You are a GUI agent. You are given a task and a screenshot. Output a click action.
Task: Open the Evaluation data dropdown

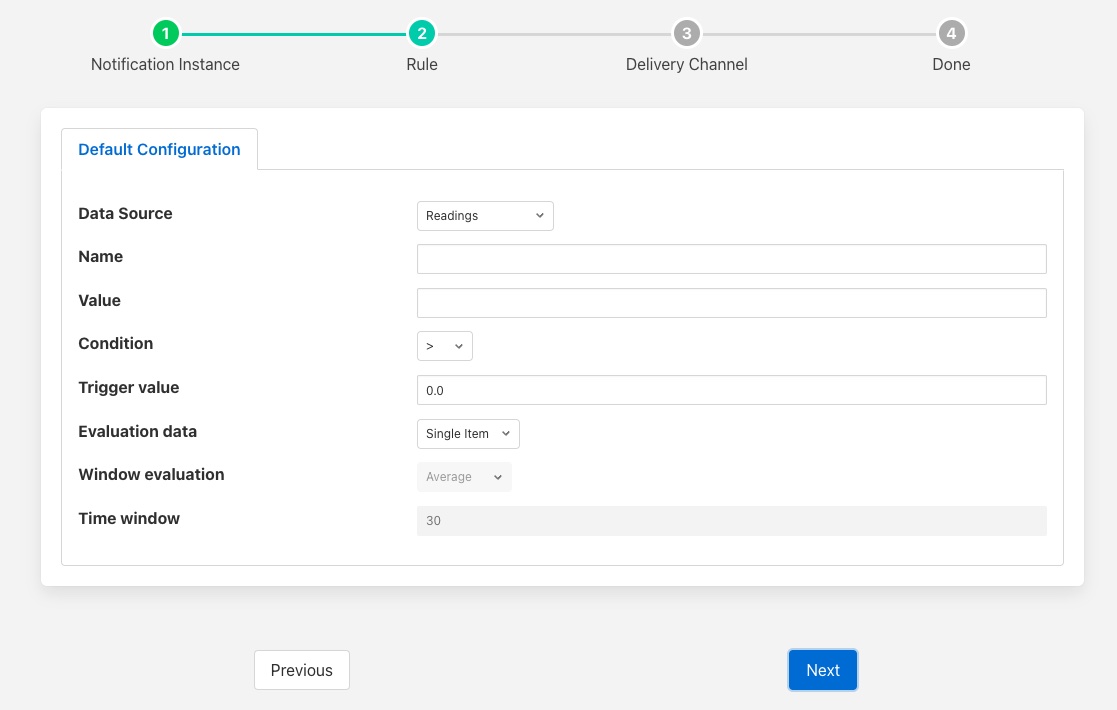(x=468, y=434)
